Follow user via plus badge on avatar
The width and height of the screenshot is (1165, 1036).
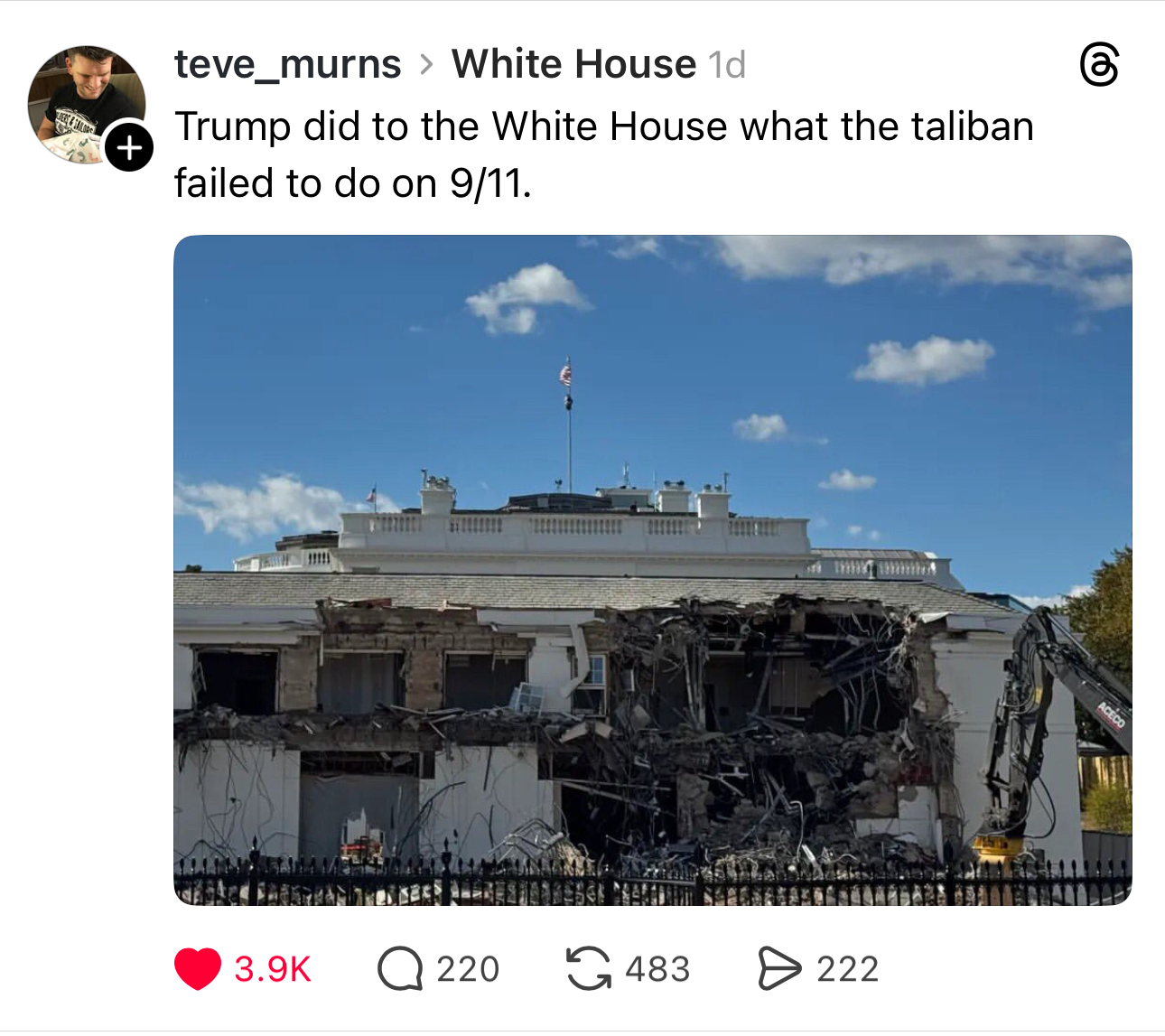coord(129,146)
